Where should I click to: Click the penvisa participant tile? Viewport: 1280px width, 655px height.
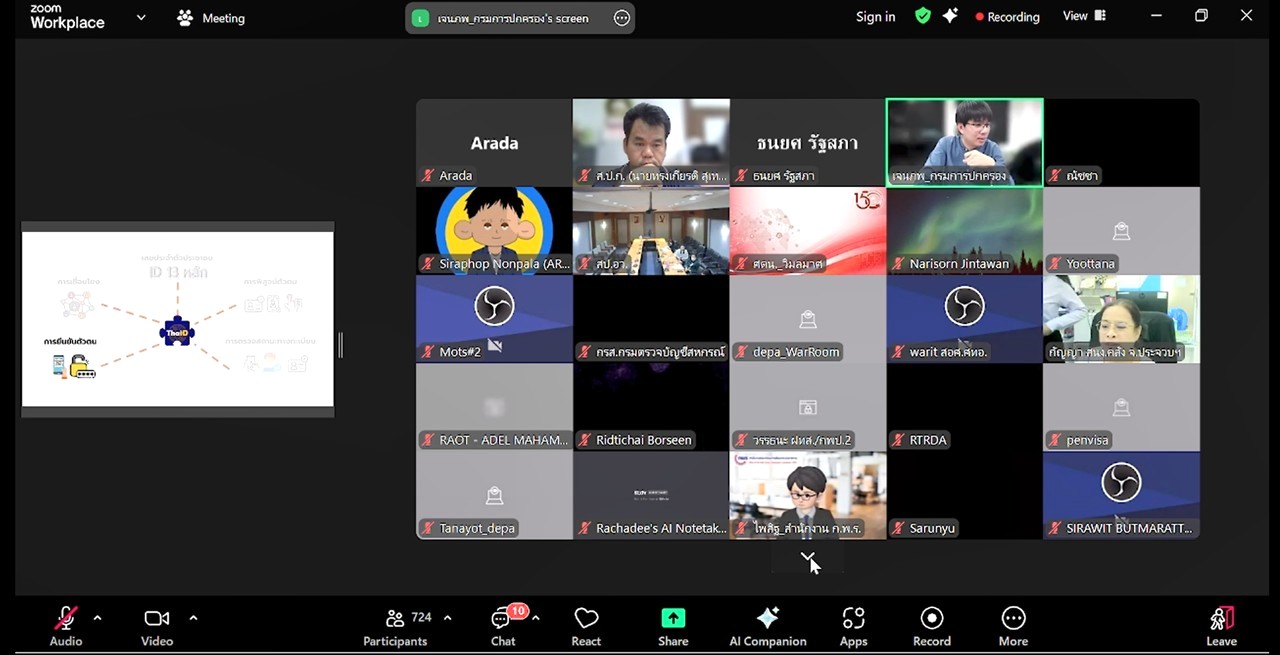pos(1121,406)
